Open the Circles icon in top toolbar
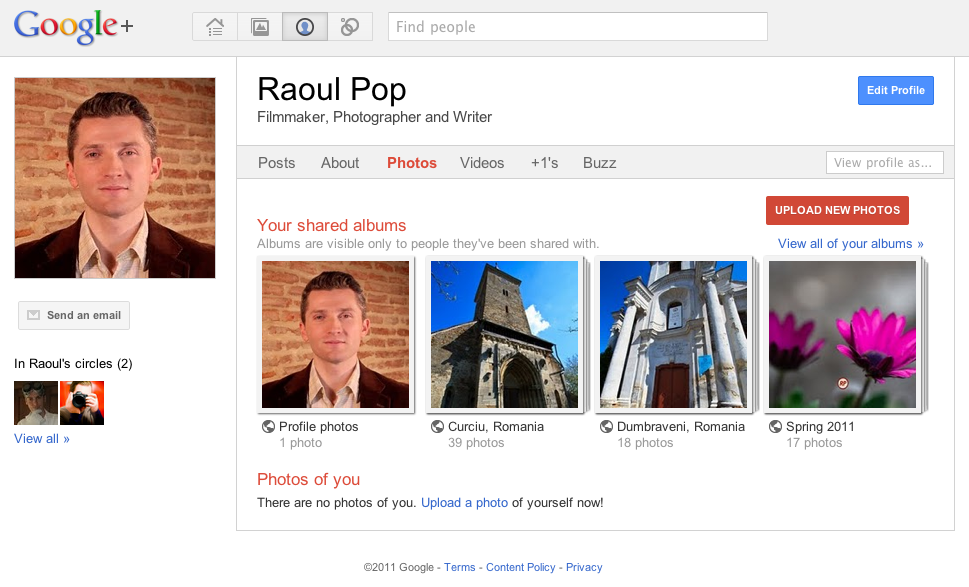 point(350,27)
